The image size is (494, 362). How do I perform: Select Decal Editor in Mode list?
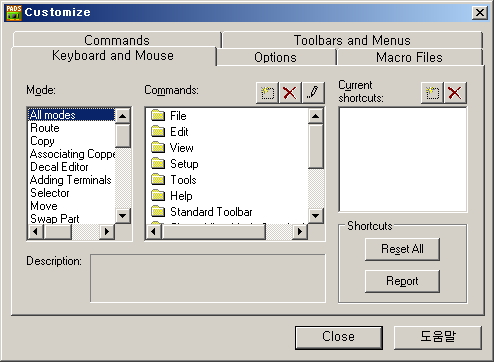tap(71, 167)
